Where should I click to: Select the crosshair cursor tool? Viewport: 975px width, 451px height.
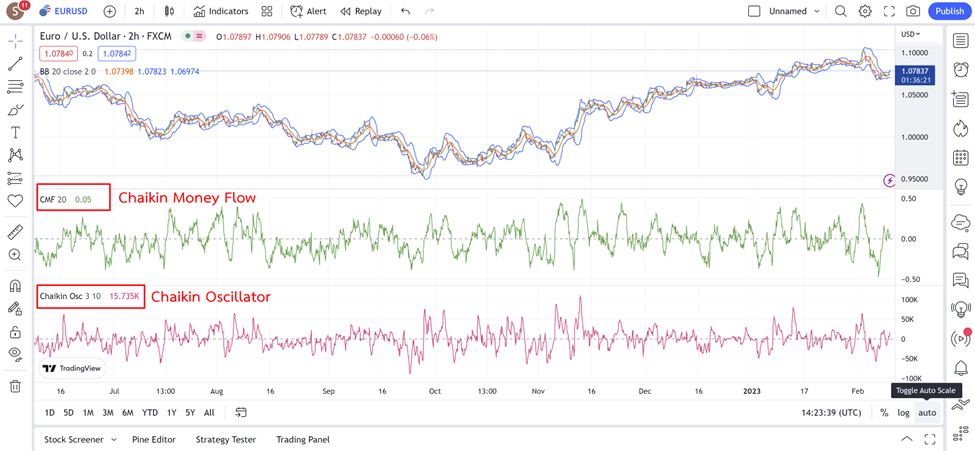tap(15, 41)
